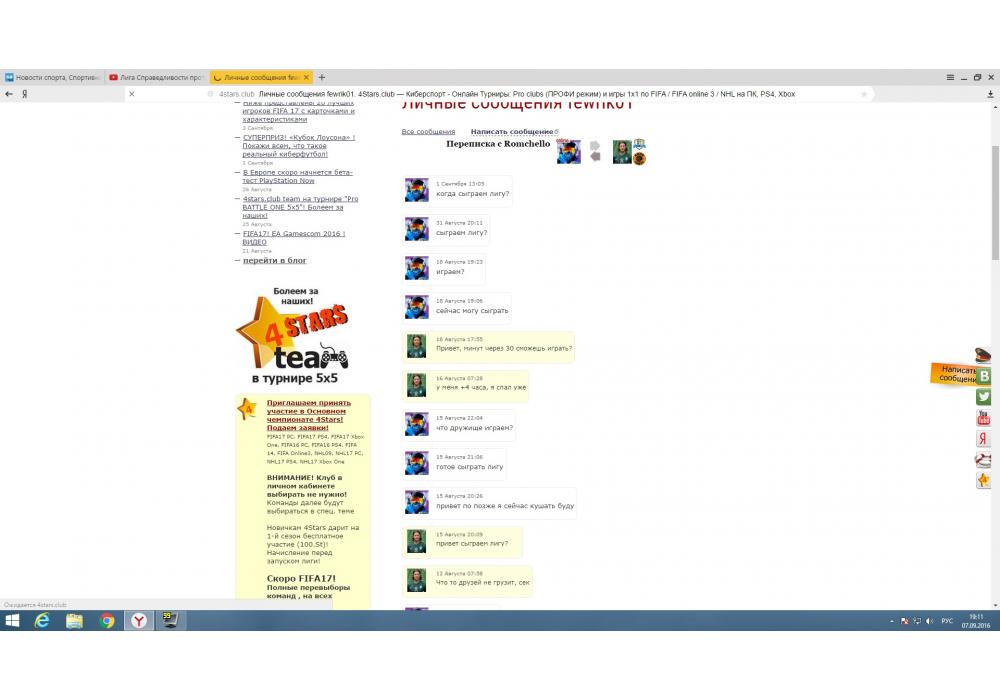Click the red Yandex 'Я' side icon
The image size is (1000, 700).
point(983,438)
